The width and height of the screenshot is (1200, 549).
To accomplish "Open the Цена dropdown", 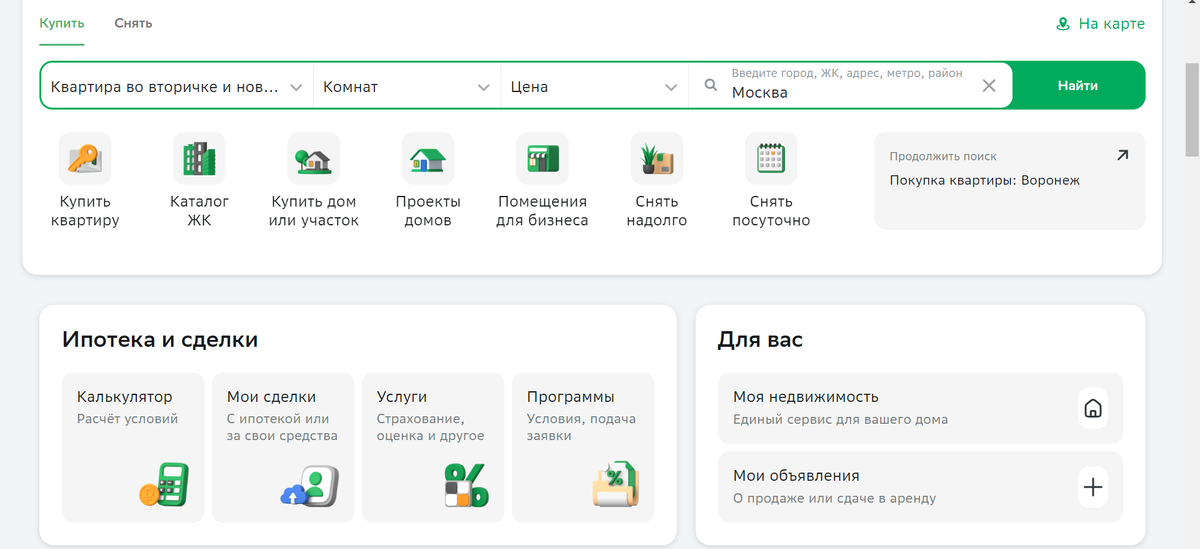I will point(595,86).
